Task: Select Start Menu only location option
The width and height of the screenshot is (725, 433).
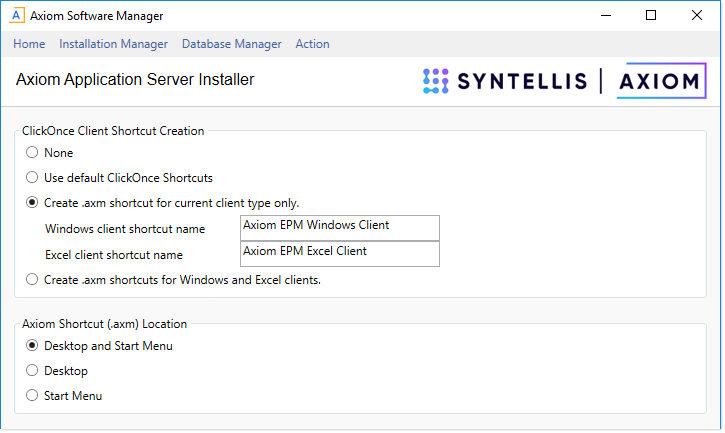Action: (32, 396)
